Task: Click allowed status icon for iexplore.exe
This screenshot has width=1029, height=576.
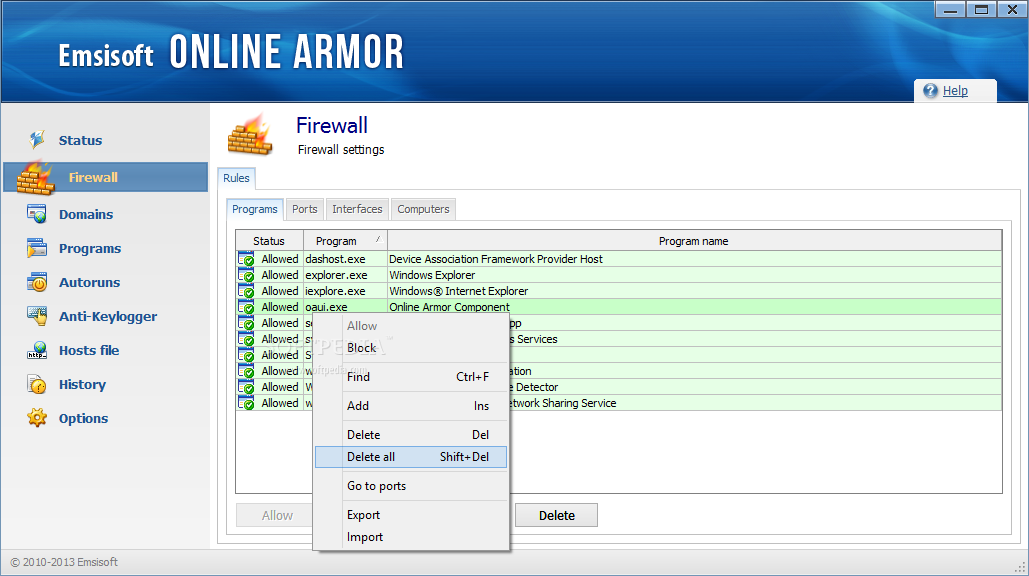Action: pos(246,291)
